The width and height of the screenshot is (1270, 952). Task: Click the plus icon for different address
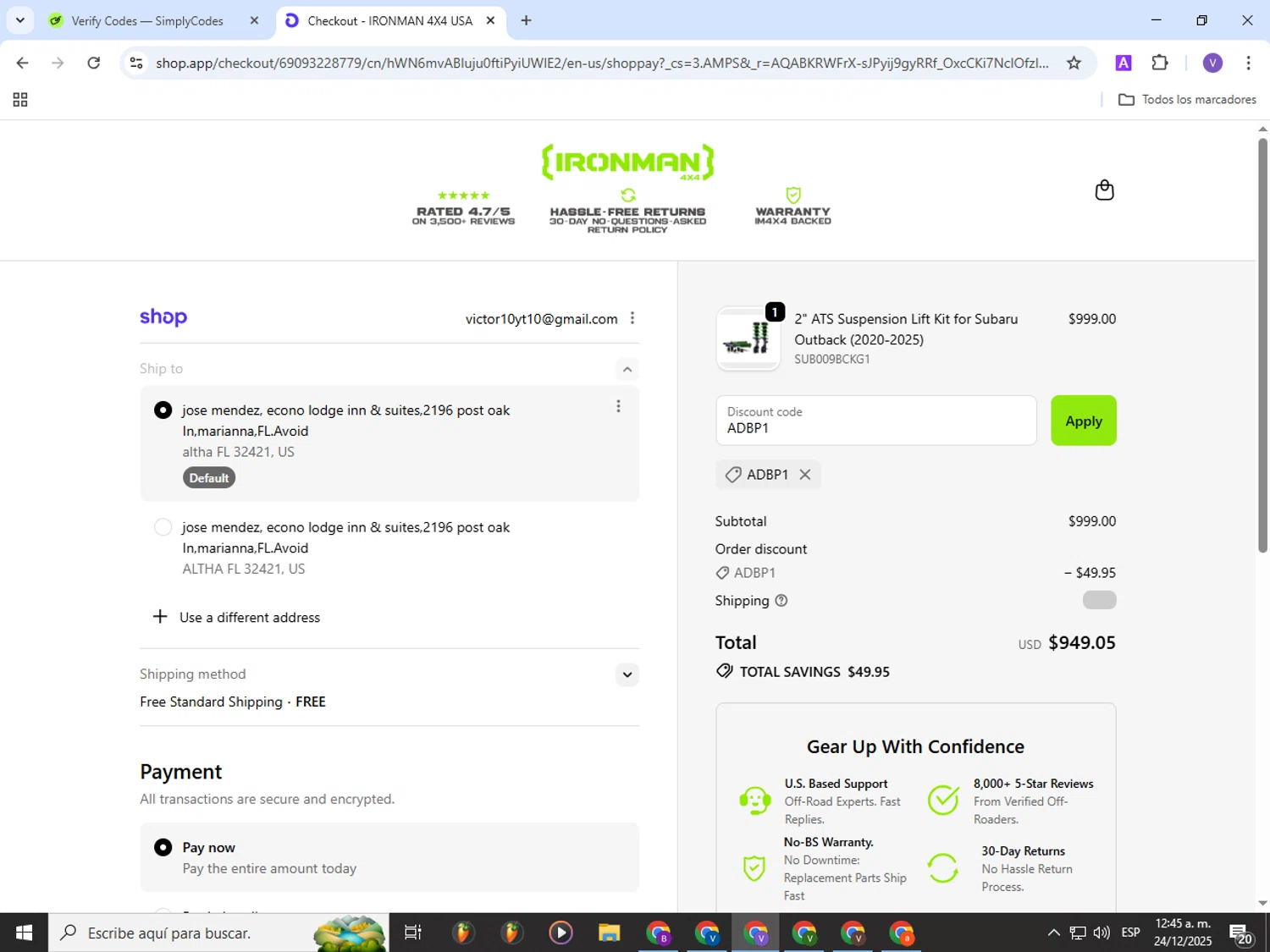click(x=160, y=616)
